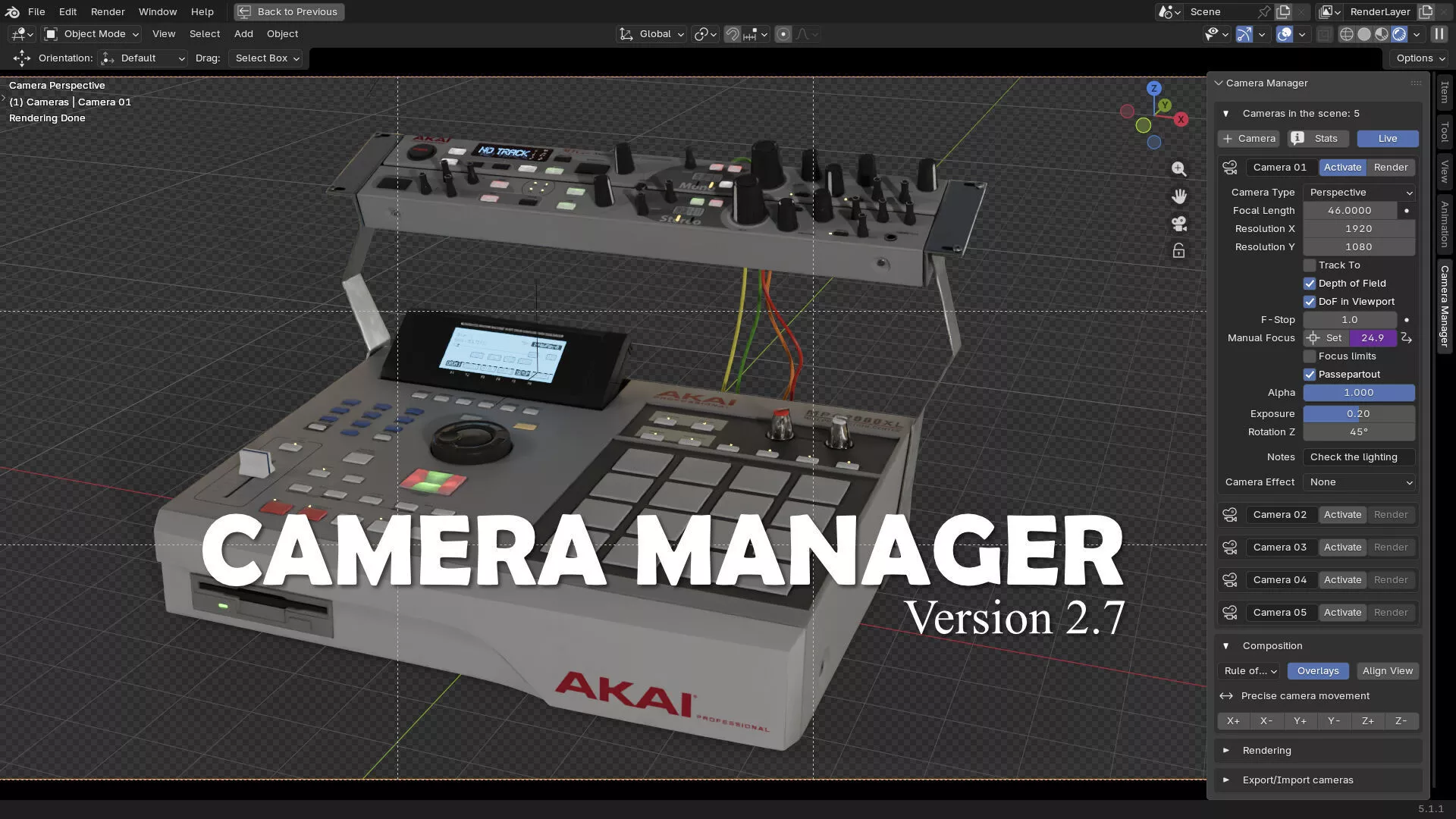Select rendered viewport shading icon

1399,34
